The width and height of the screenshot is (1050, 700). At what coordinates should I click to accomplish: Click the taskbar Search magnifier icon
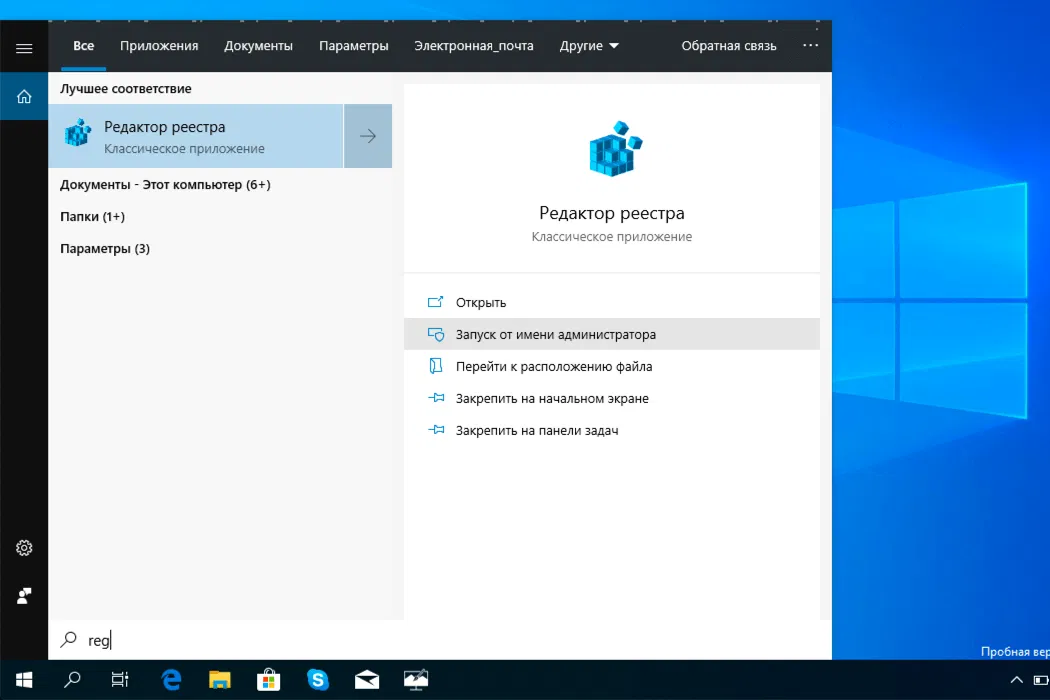coord(72,680)
